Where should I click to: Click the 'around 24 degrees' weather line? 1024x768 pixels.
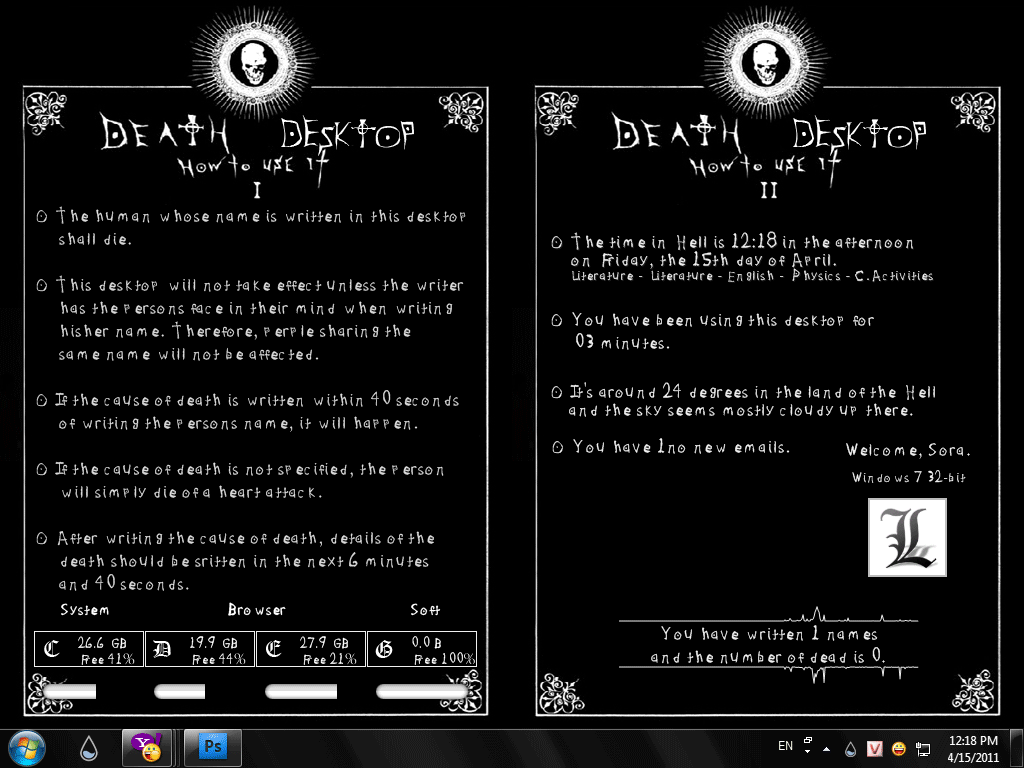point(752,392)
